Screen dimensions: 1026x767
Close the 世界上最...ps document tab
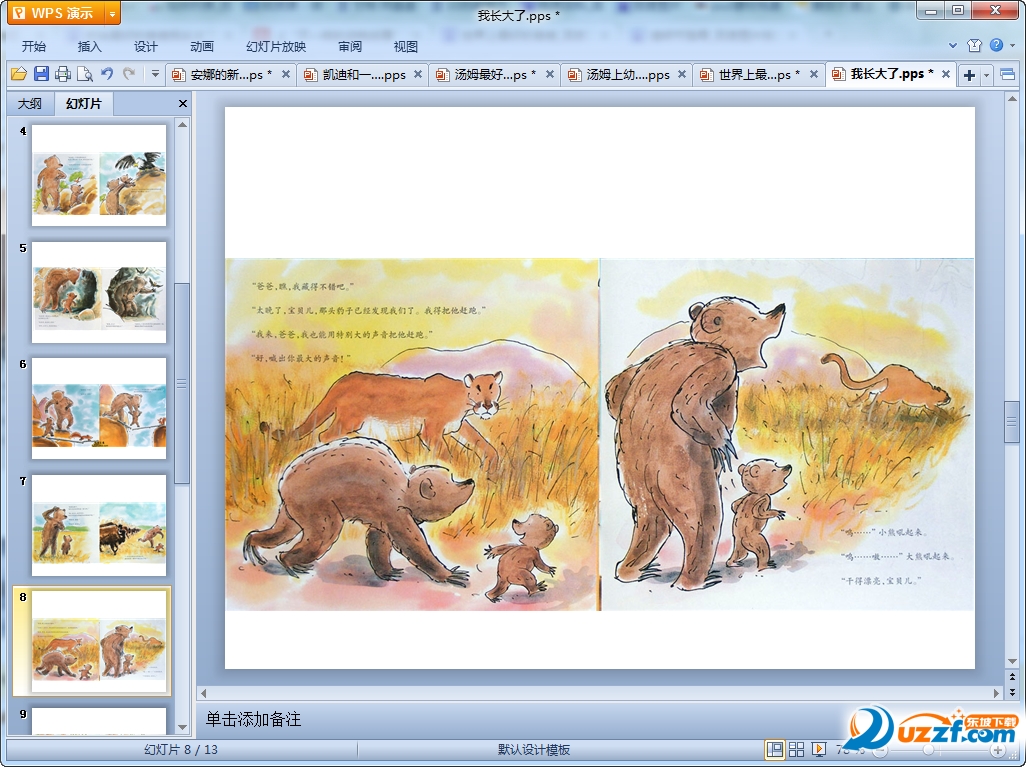point(814,75)
